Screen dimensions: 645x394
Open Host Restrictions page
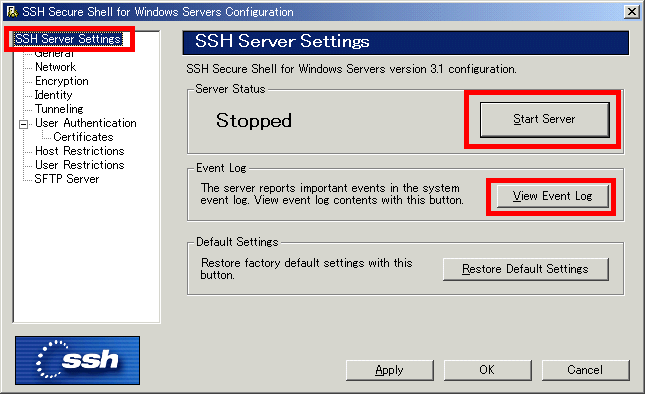pyautogui.click(x=80, y=151)
